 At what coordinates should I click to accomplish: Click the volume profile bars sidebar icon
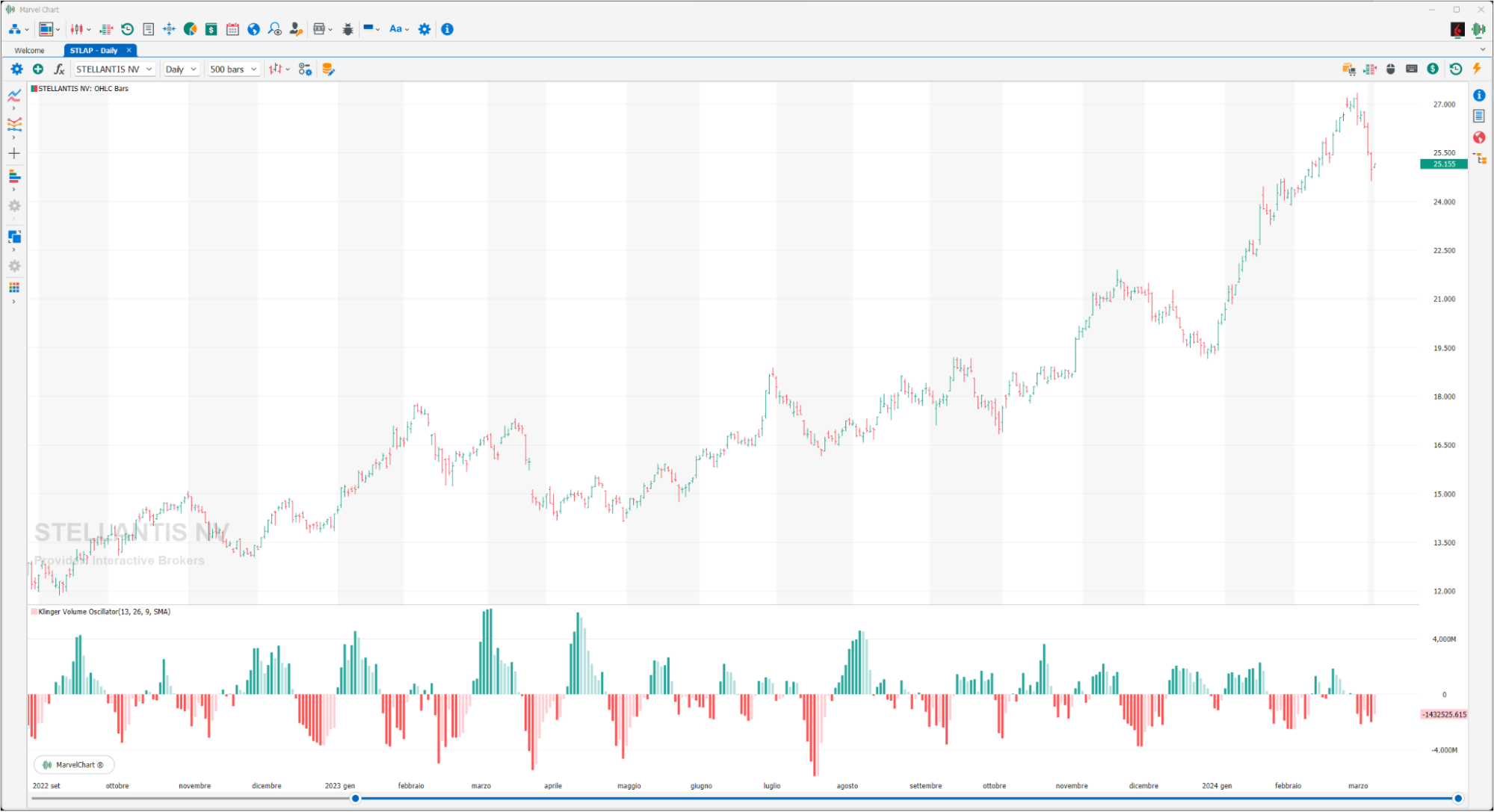pos(14,176)
